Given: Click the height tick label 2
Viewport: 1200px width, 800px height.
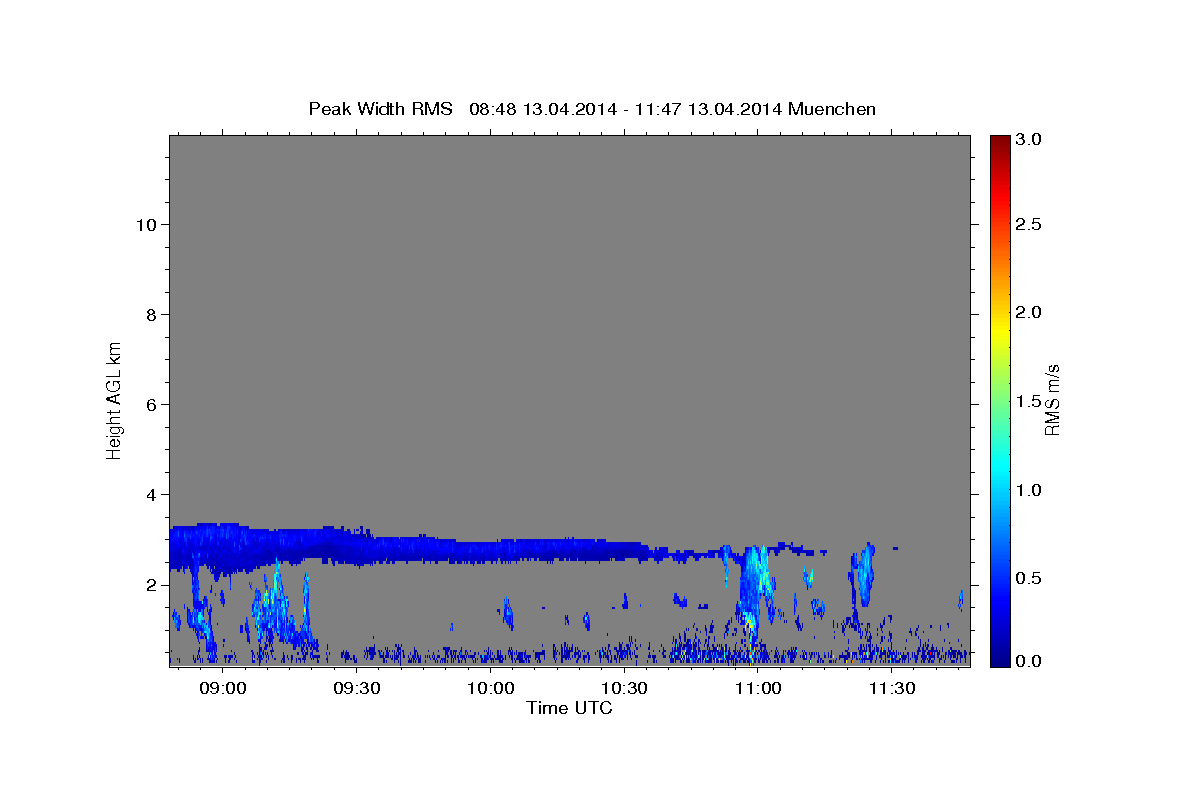Looking at the screenshot, I should [150, 584].
